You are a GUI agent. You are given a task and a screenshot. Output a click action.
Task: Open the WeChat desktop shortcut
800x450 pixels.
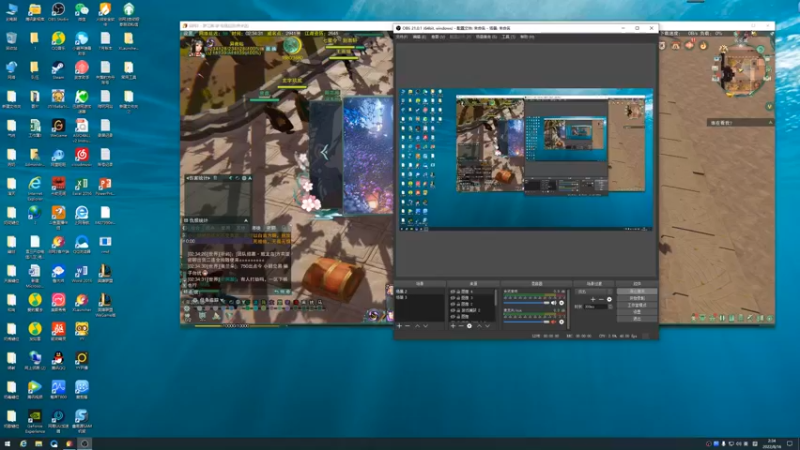tap(82, 12)
